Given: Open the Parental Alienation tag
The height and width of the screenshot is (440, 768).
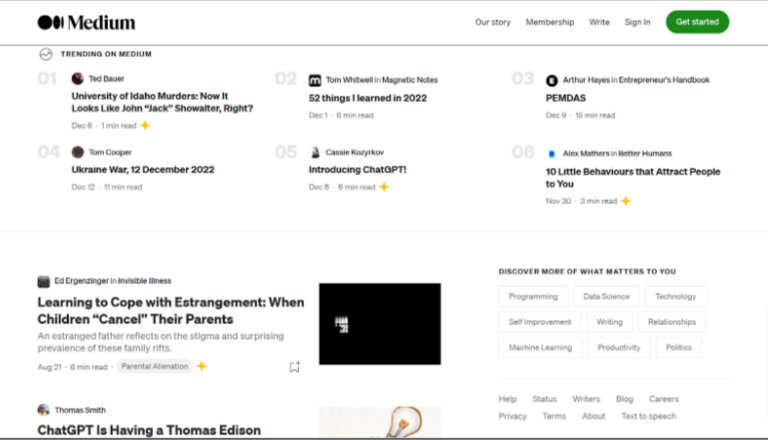Looking at the screenshot, I should tap(155, 366).
